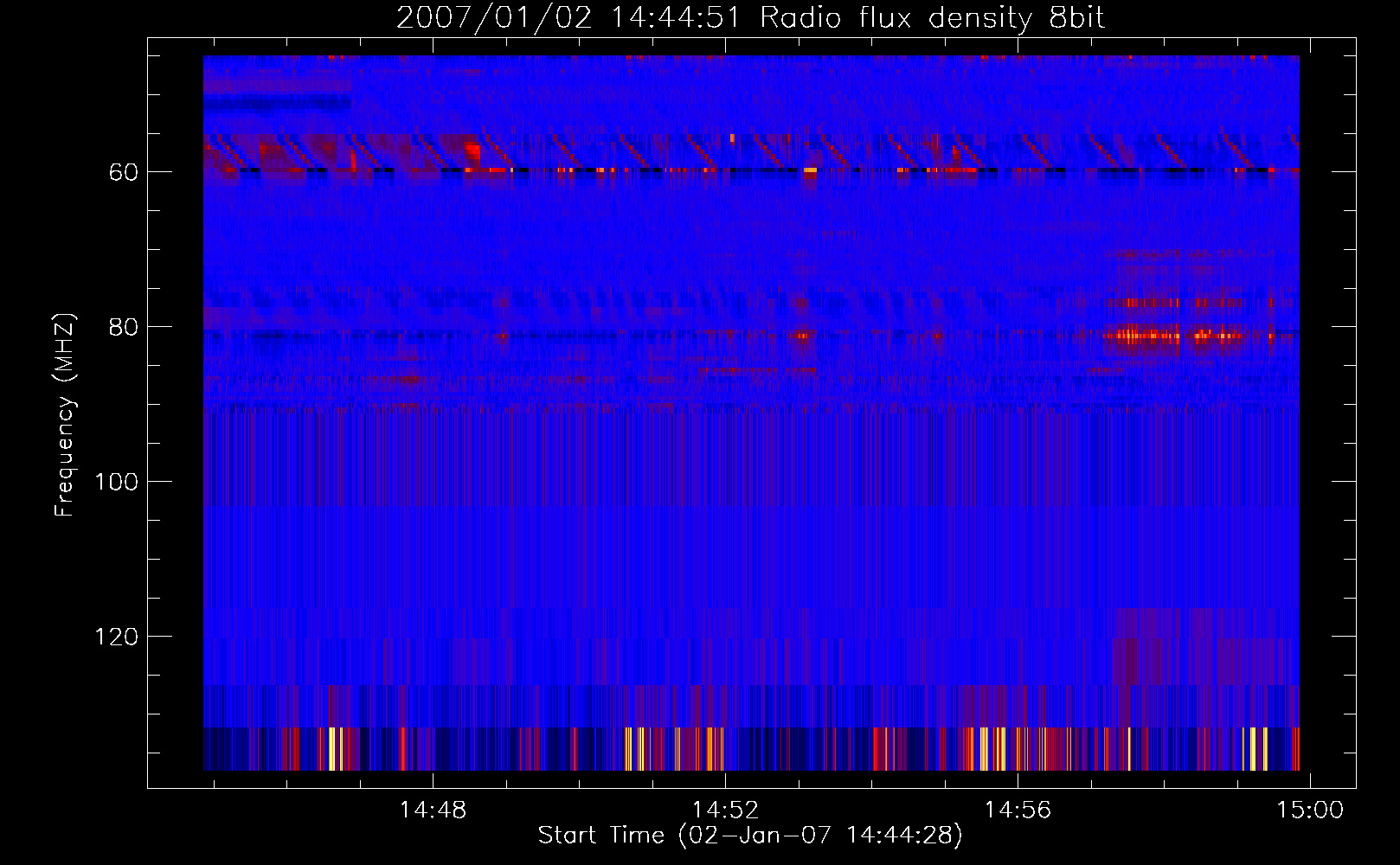Image resolution: width=1400 pixels, height=865 pixels.
Task: Click the "Frequency (MHZ)" axis label
Action: click(x=65, y=414)
